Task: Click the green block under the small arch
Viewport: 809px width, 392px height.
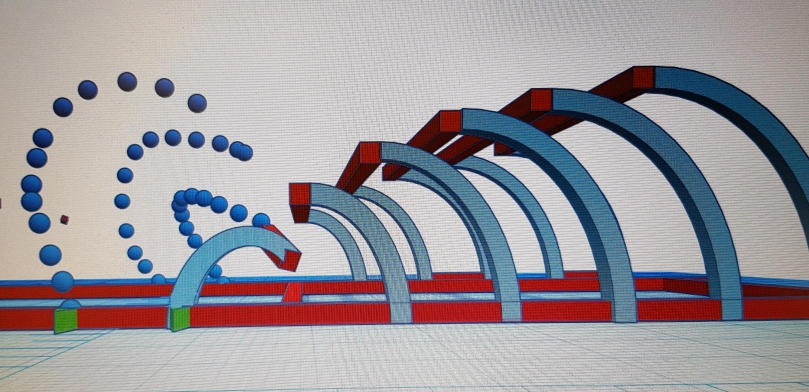Action: 180,318
